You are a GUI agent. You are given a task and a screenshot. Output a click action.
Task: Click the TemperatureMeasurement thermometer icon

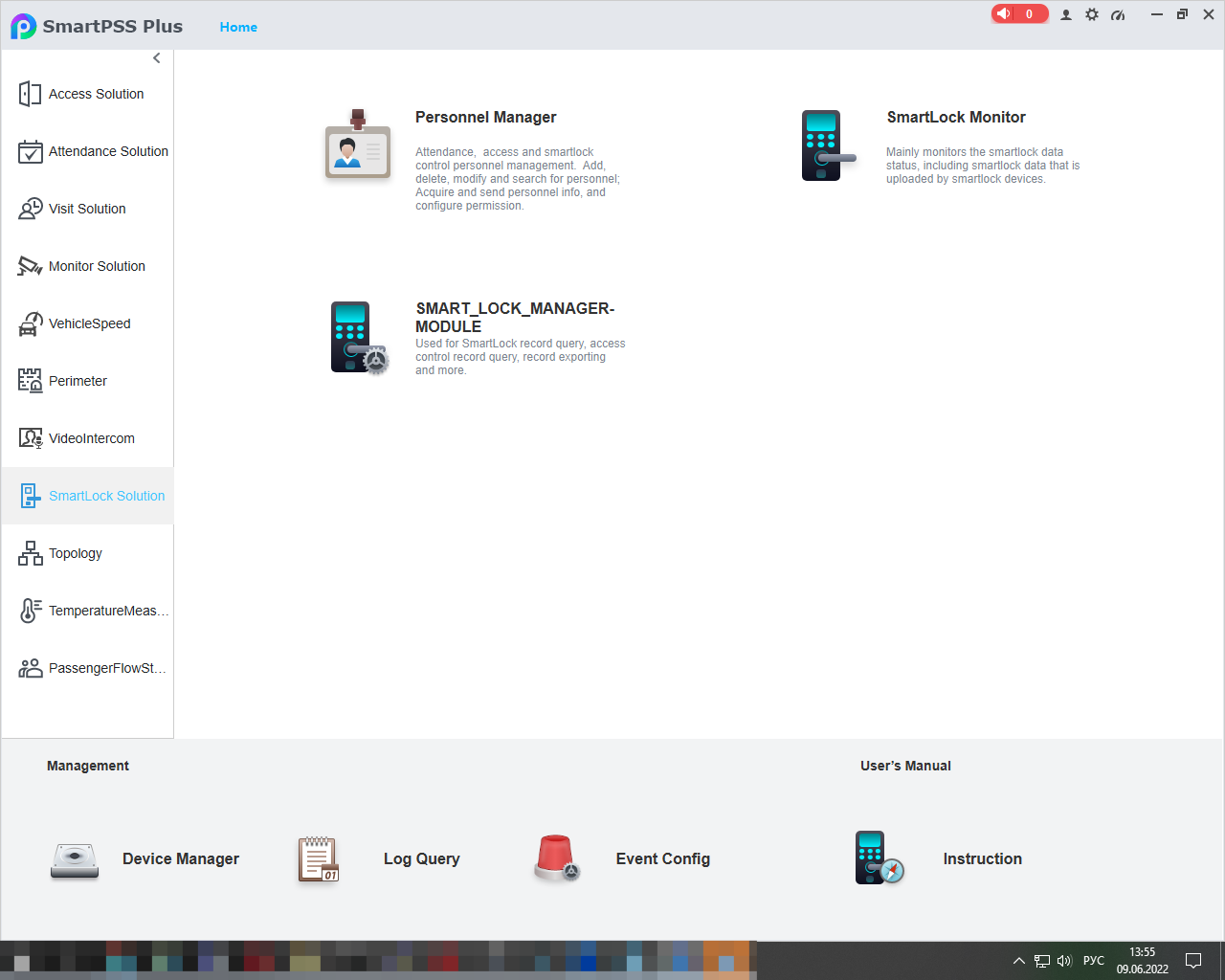pyautogui.click(x=30, y=611)
